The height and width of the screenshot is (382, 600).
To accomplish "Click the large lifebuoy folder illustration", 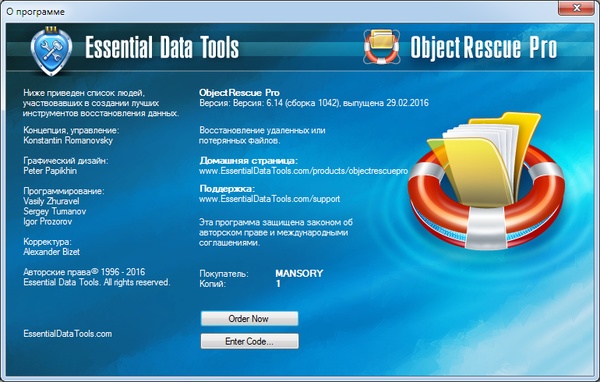I will (486, 182).
